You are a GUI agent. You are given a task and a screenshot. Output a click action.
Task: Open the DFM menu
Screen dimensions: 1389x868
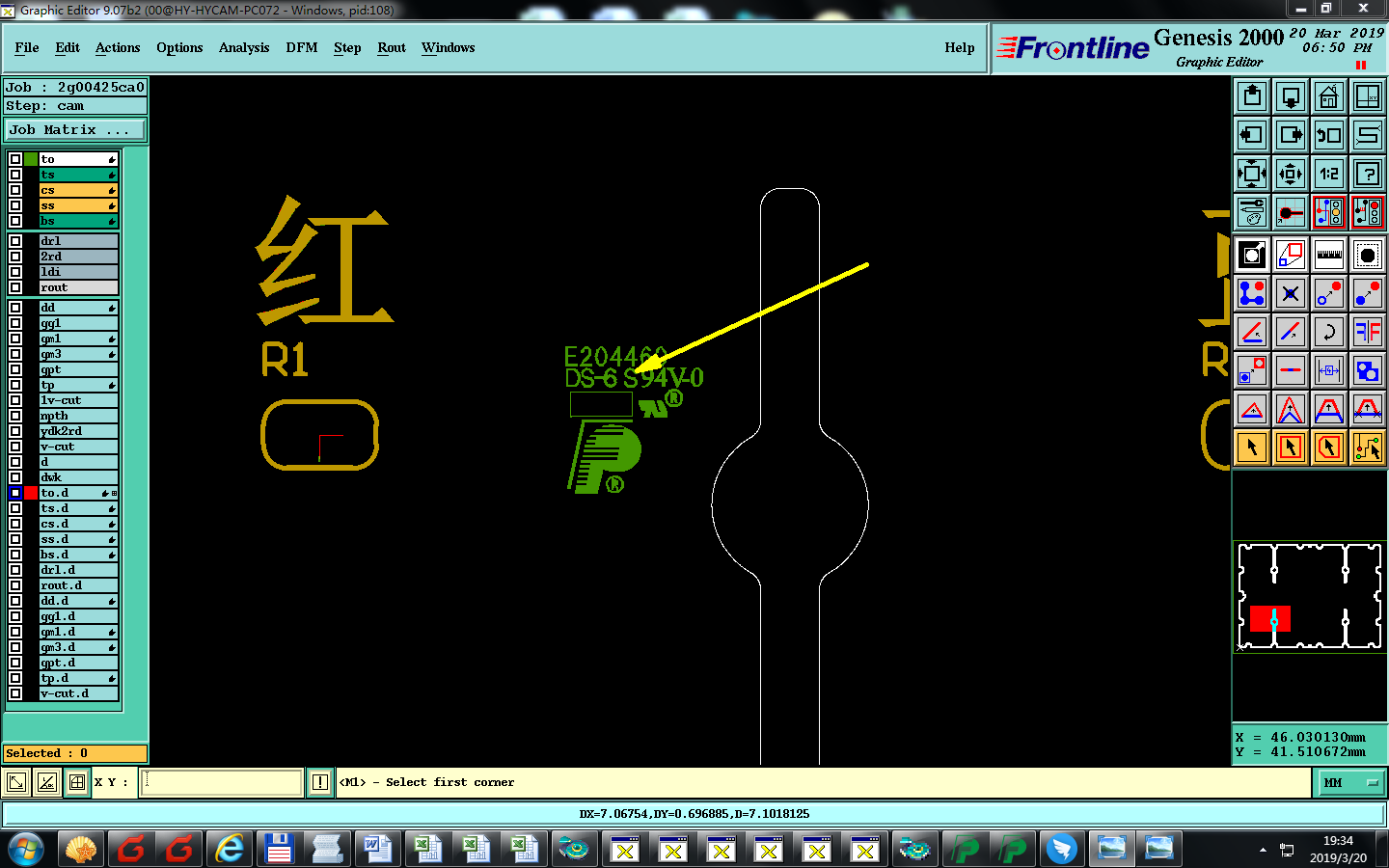302,47
